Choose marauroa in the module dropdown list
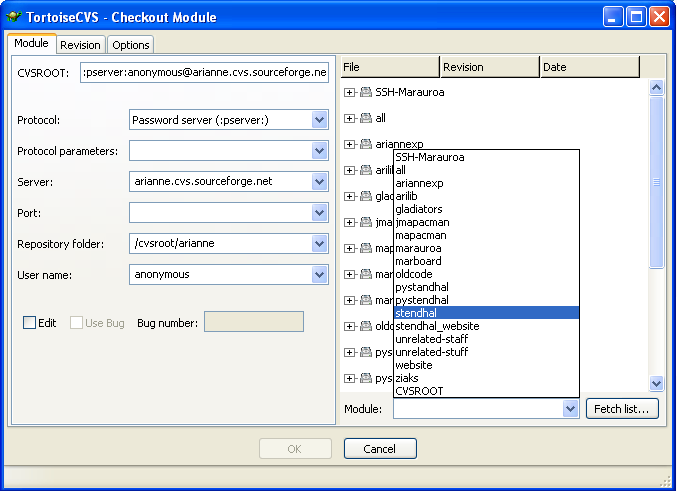677x491 pixels. (420, 248)
